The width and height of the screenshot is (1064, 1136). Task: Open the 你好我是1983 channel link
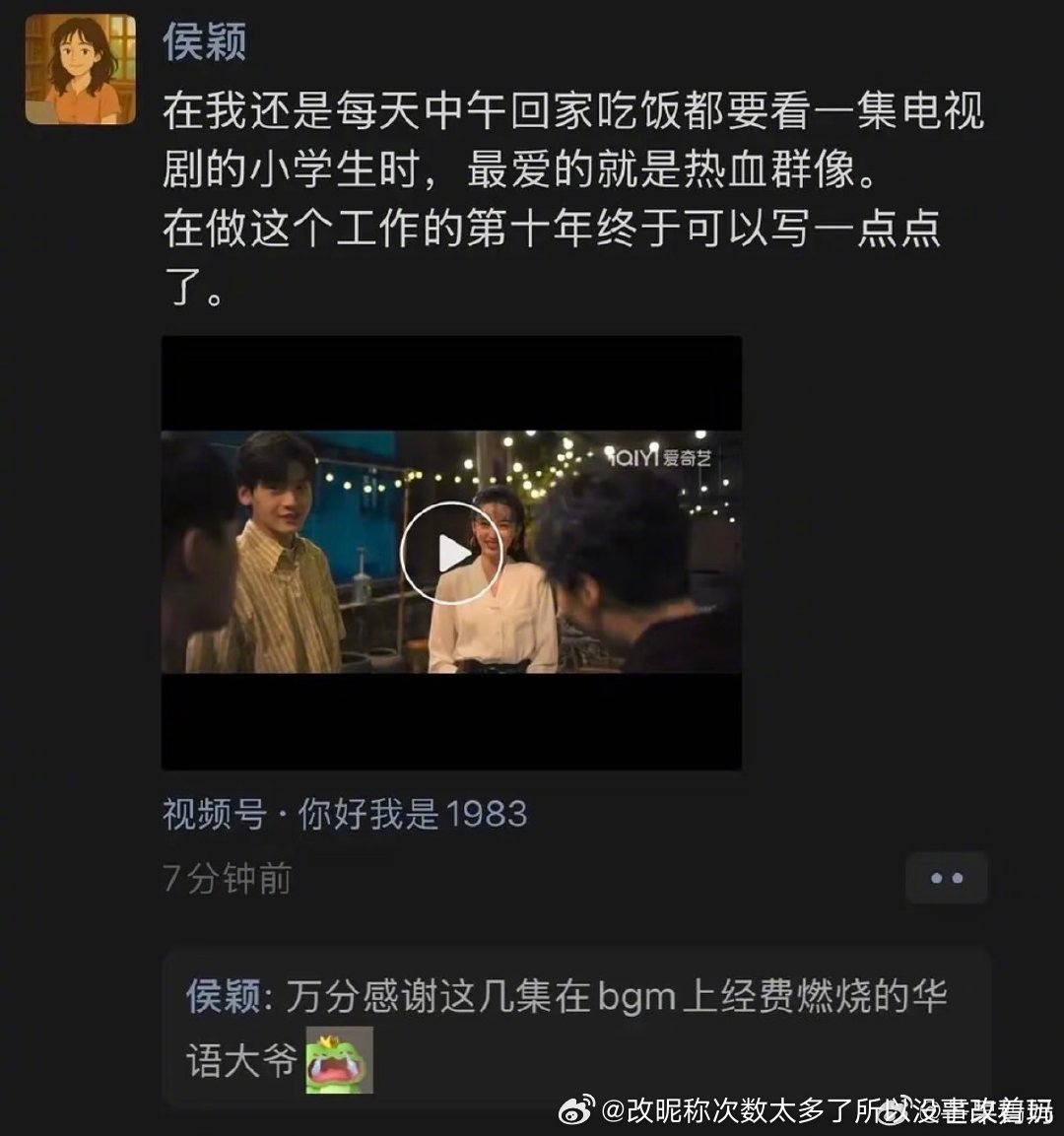(x=412, y=815)
